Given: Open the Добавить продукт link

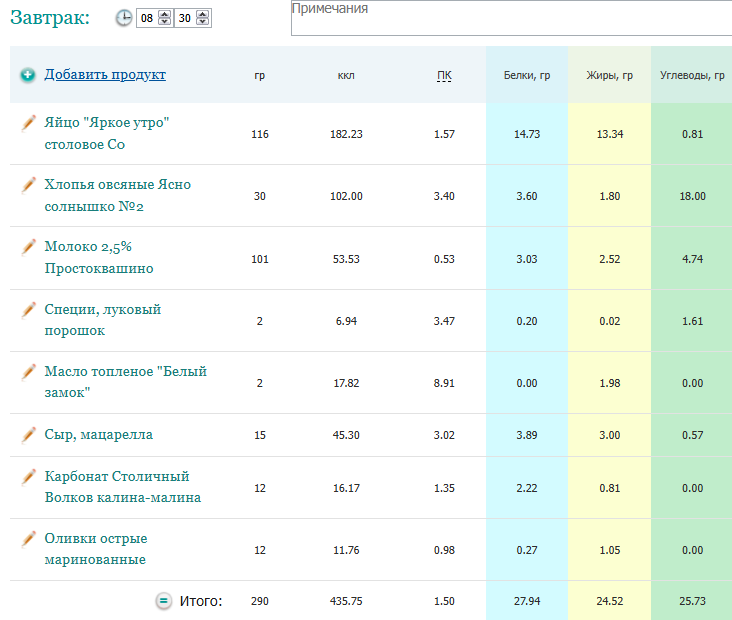Looking at the screenshot, I should coord(105,75).
